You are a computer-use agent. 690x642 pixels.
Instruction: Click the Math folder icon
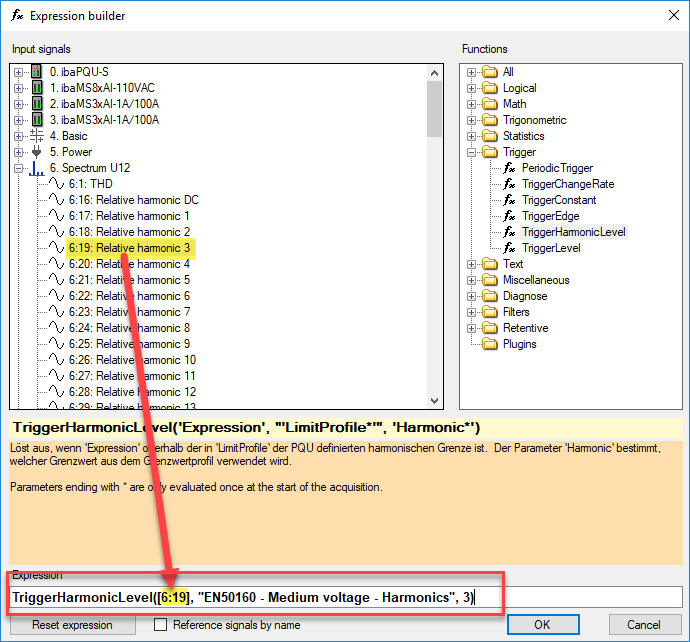click(x=490, y=104)
